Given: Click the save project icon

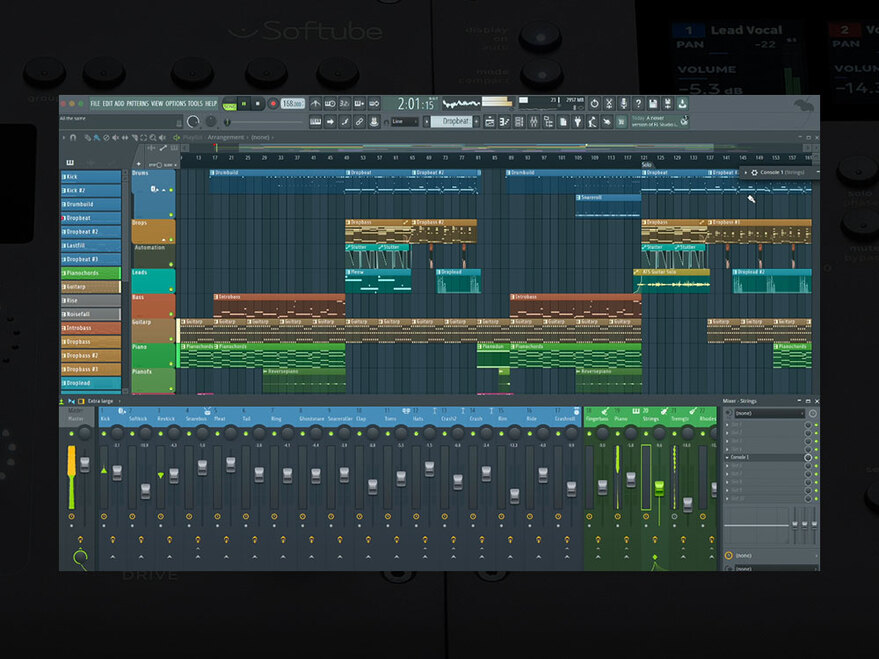Looking at the screenshot, I should 651,102.
